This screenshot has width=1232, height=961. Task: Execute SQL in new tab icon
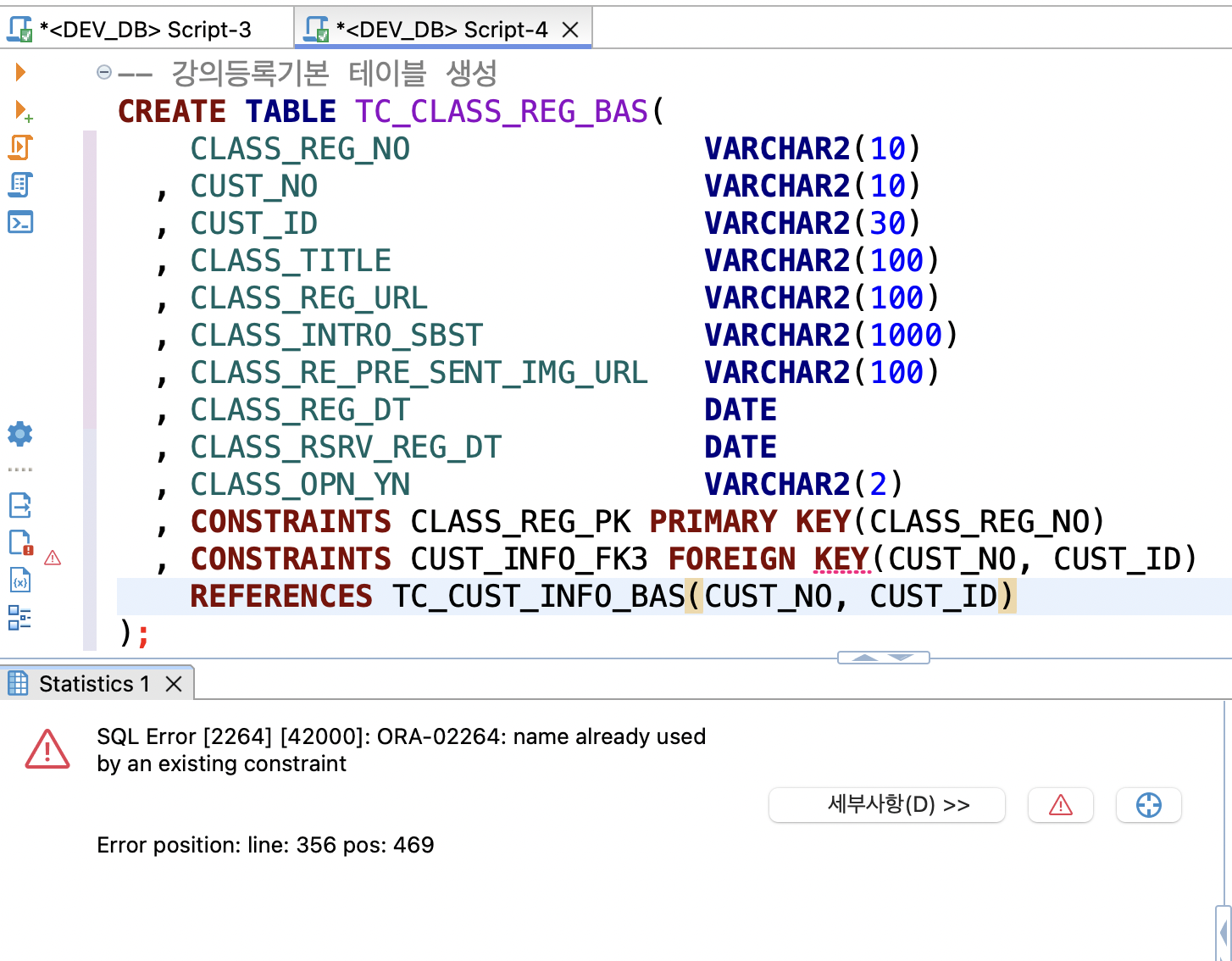pyautogui.click(x=23, y=111)
